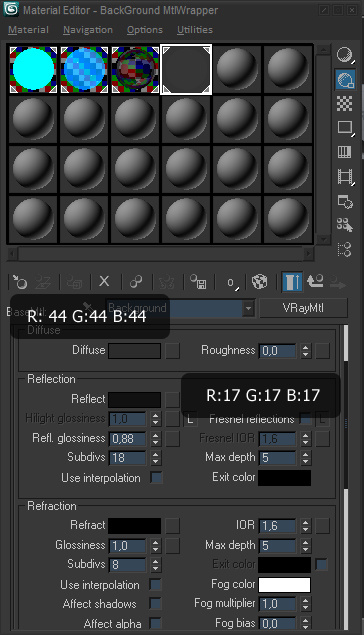Click the Make Unique icon

166,282
